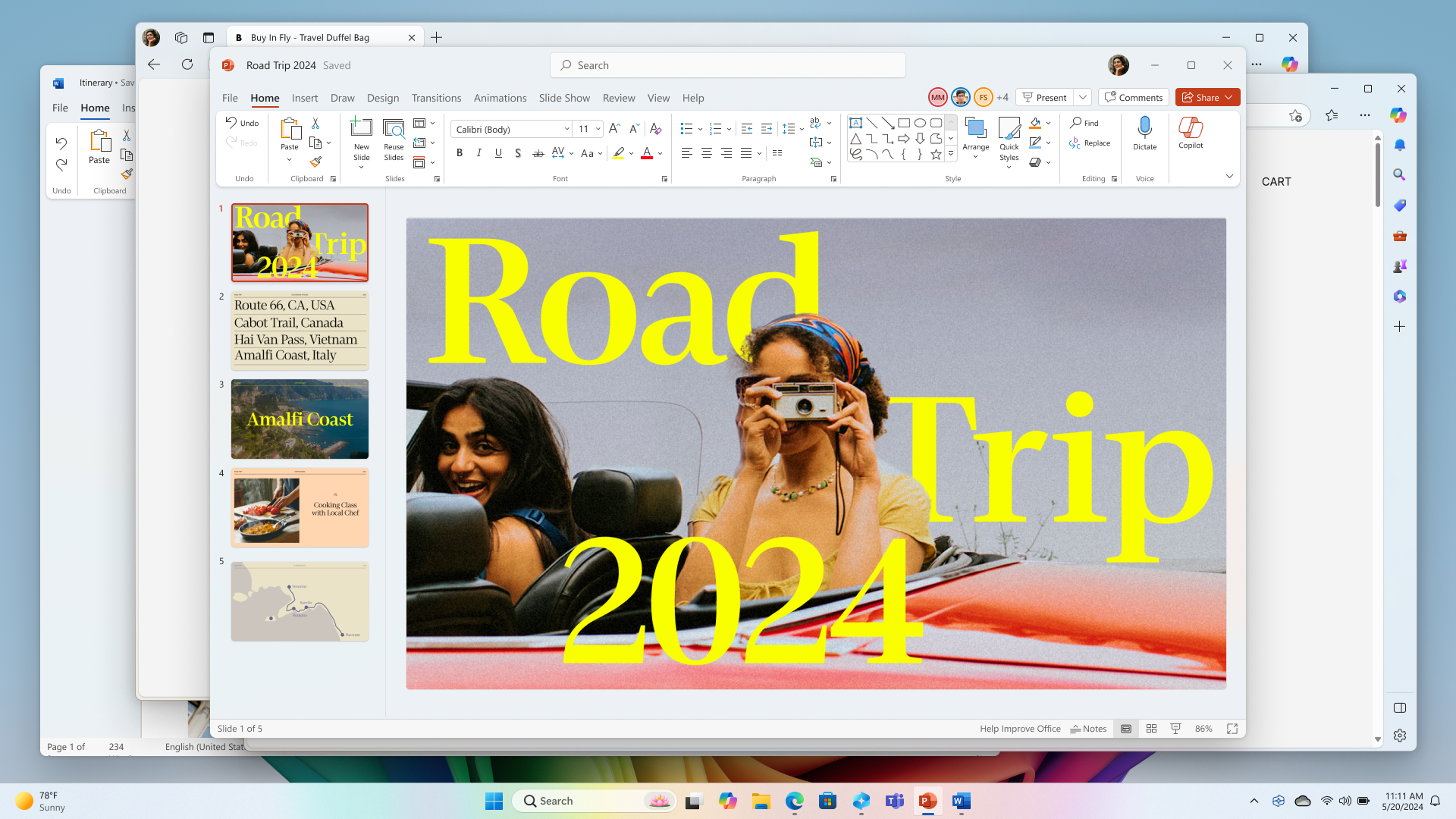Toggle Bold text formatting
1456x819 pixels.
coord(460,153)
